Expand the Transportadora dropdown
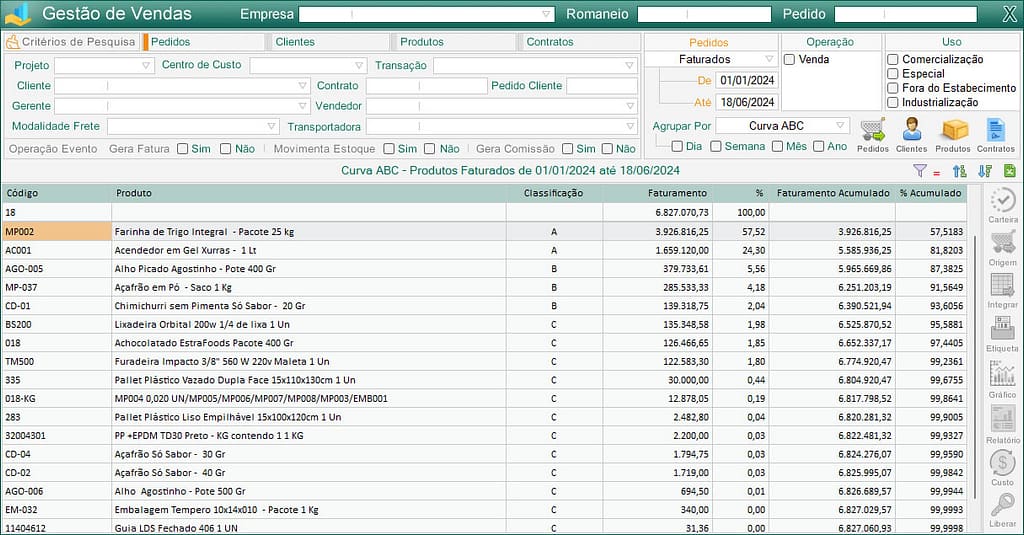Image resolution: width=1024 pixels, height=535 pixels. coord(630,126)
